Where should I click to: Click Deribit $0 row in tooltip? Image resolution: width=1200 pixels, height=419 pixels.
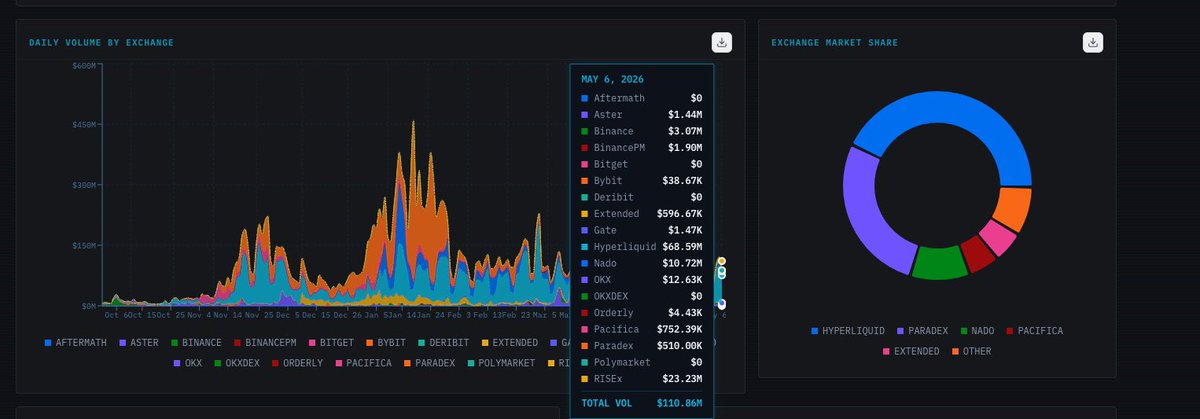point(641,197)
